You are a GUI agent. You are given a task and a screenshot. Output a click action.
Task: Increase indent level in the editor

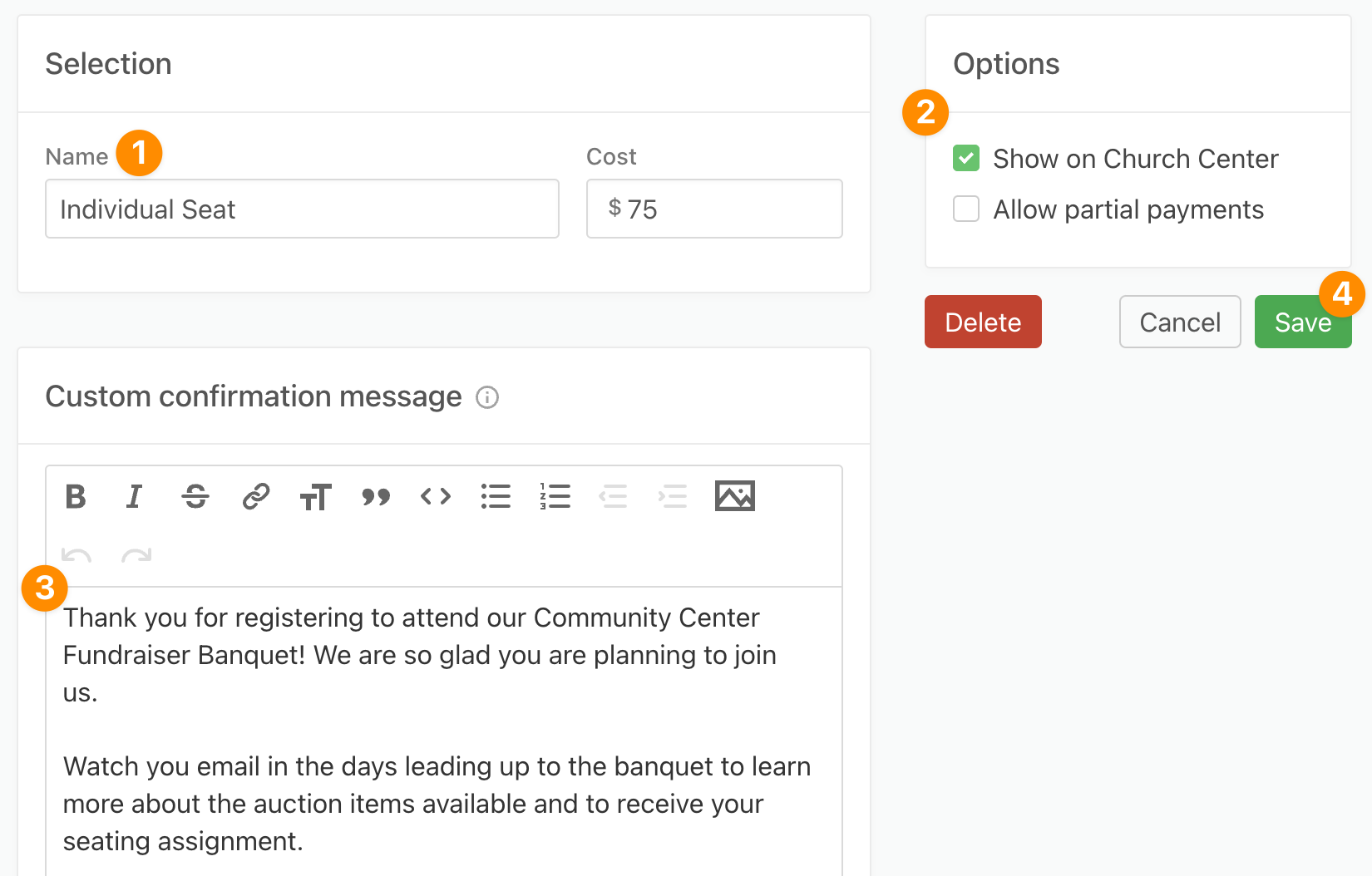[x=673, y=496]
